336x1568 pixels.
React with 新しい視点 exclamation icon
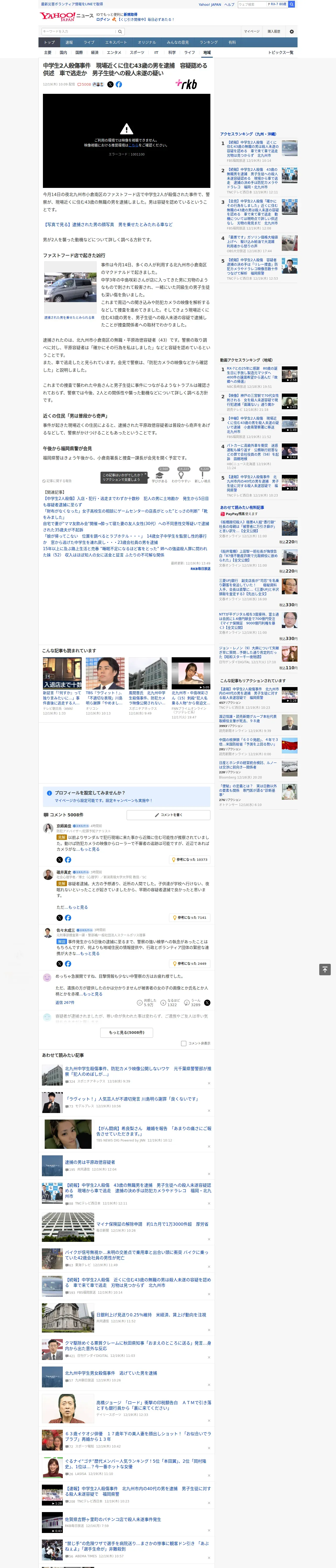coord(203,475)
